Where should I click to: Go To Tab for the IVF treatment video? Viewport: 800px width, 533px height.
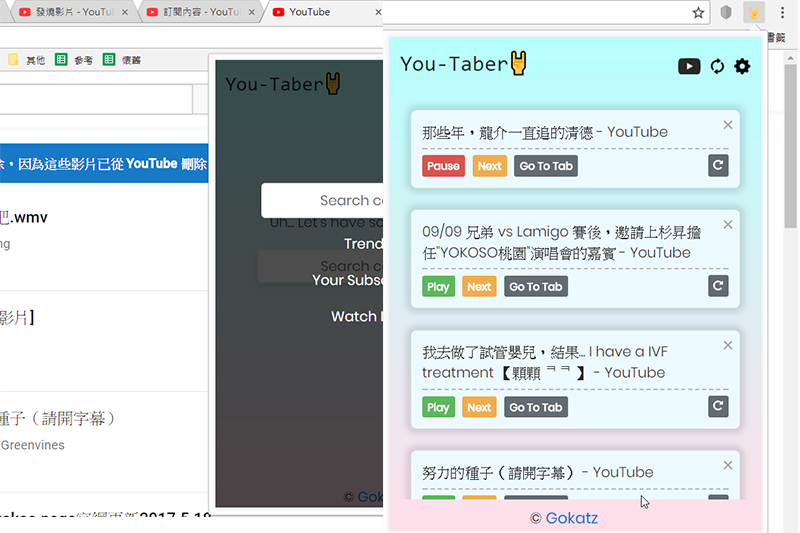pyautogui.click(x=536, y=407)
